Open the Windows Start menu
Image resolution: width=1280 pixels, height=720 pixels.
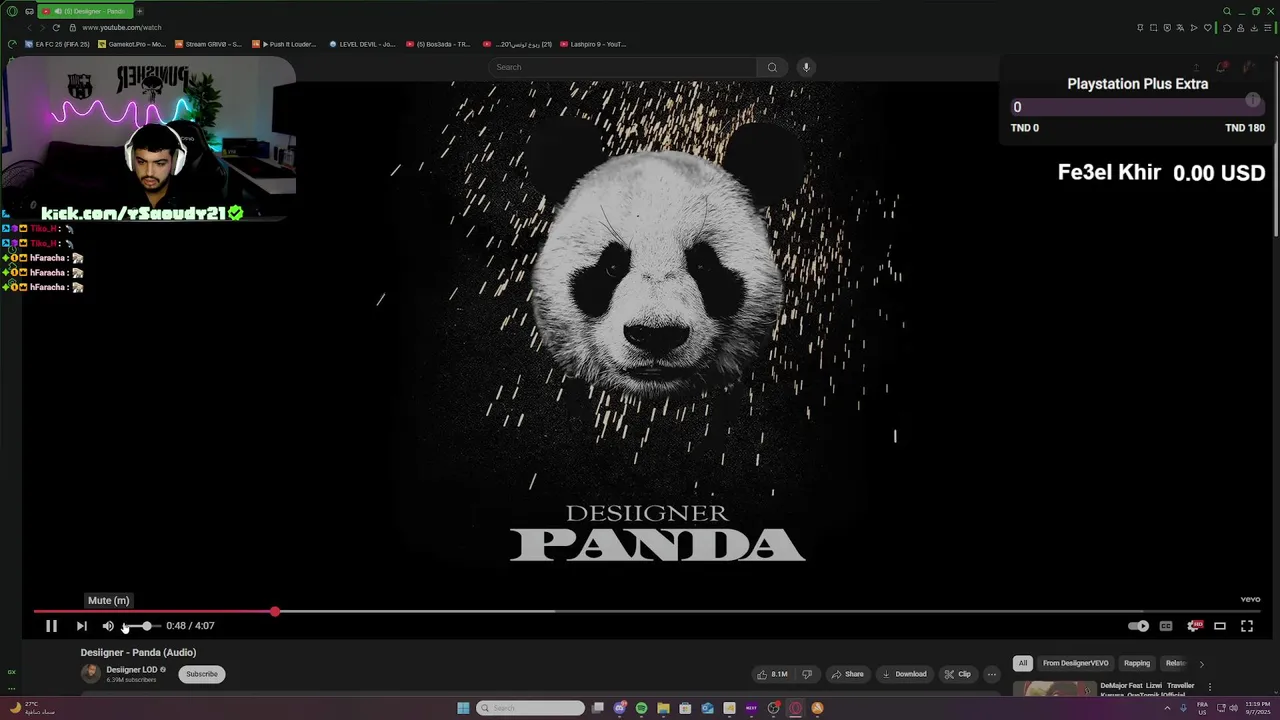click(463, 708)
